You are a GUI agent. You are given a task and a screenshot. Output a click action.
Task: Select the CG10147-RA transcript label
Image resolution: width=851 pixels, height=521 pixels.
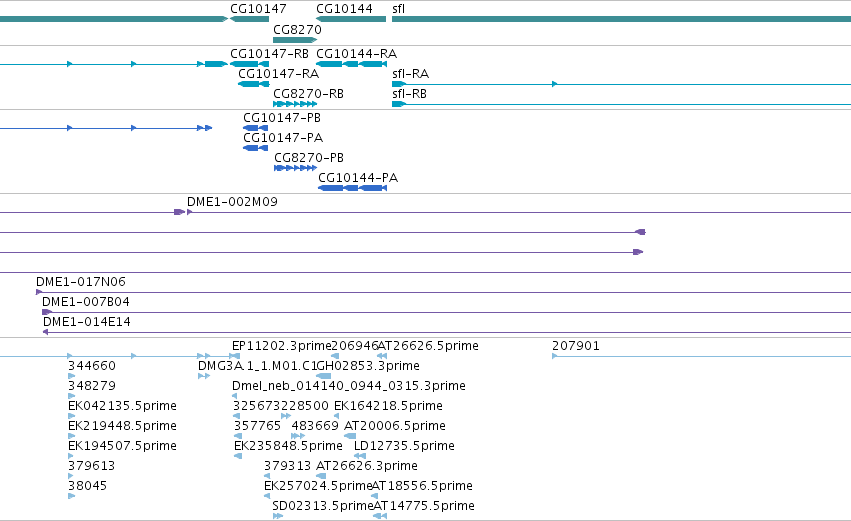278,73
